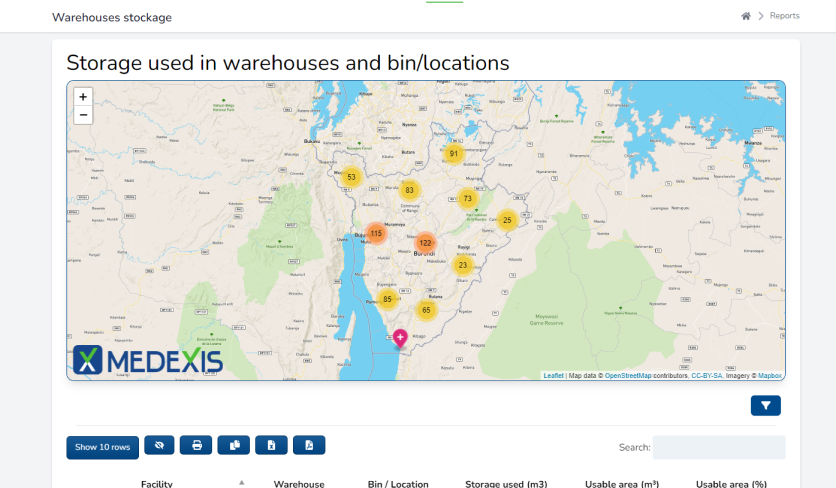The width and height of the screenshot is (836, 488).
Task: Expand the orange cluster marker labeled 122
Action: [x=425, y=243]
